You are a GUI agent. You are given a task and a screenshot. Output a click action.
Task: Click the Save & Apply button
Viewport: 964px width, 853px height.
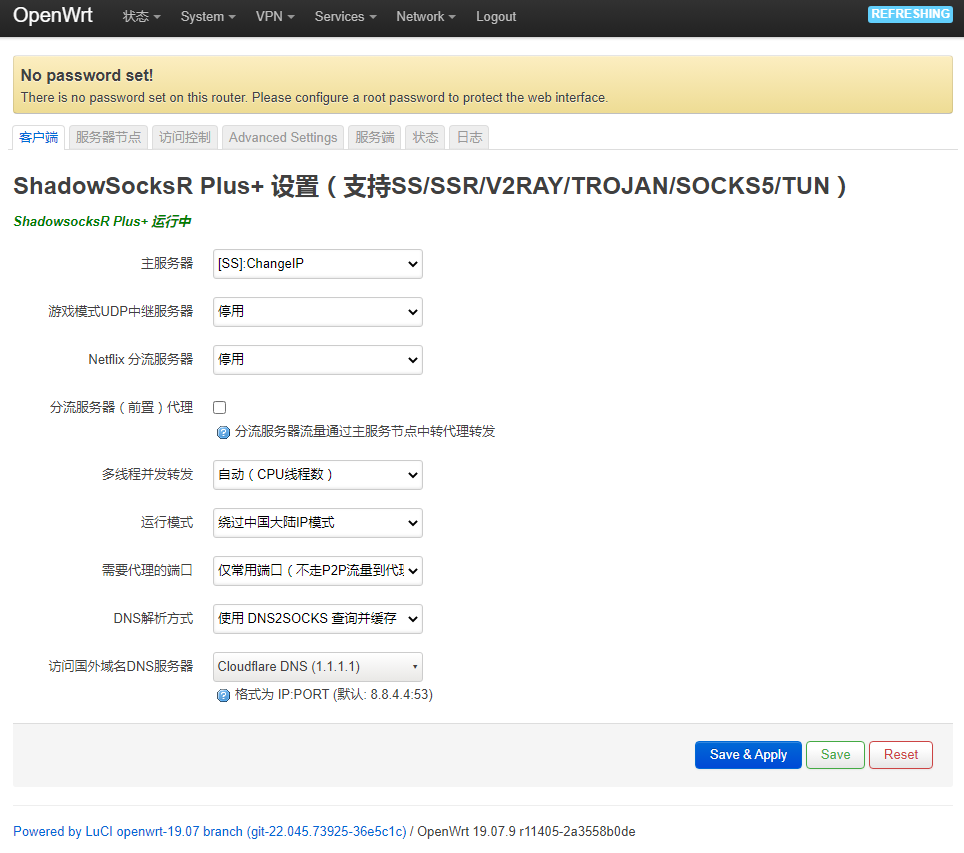pyautogui.click(x=748, y=755)
